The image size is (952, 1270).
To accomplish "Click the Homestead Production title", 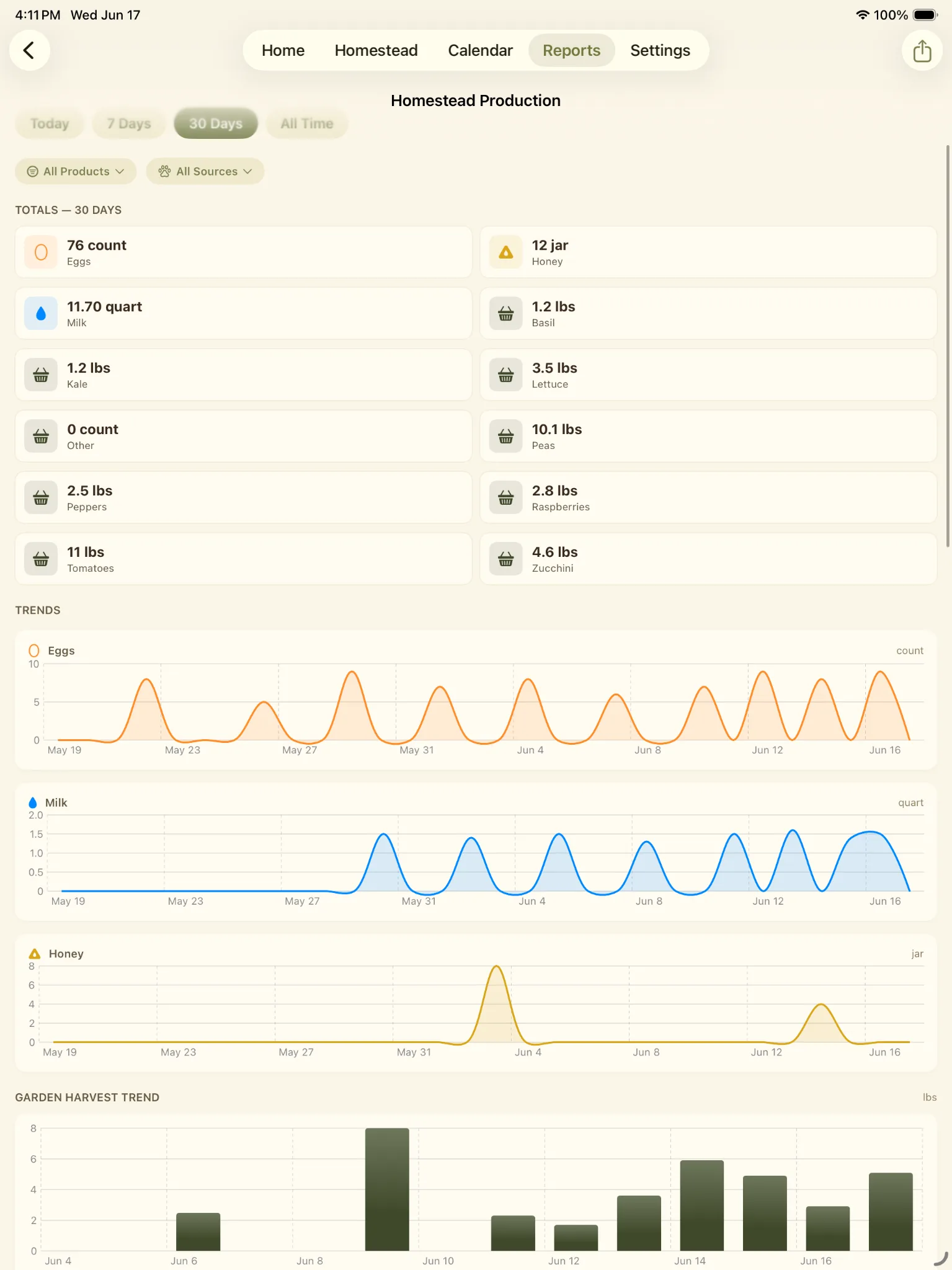I will 476,100.
